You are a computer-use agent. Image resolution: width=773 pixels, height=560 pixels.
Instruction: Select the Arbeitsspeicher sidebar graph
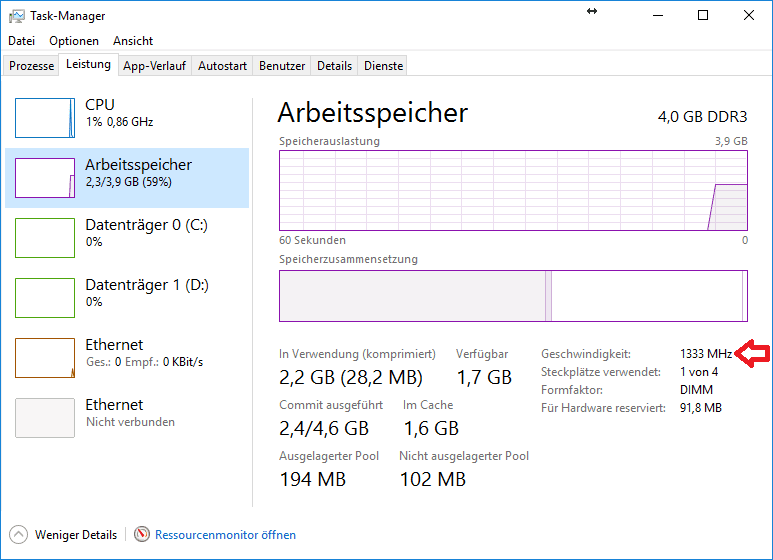pos(45,178)
